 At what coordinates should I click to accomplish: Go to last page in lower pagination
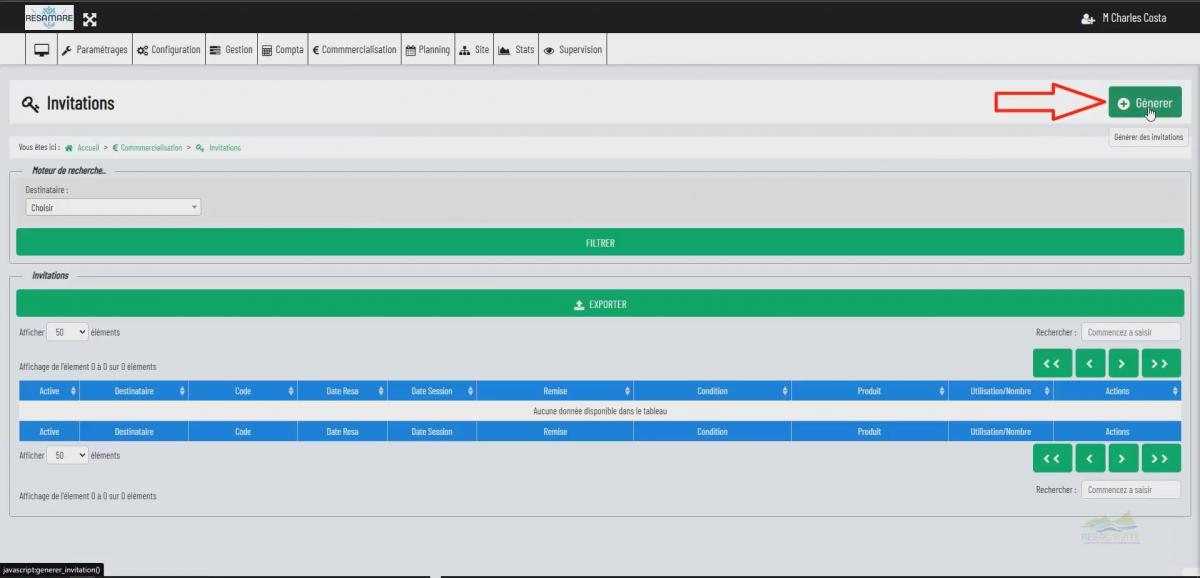(1160, 458)
